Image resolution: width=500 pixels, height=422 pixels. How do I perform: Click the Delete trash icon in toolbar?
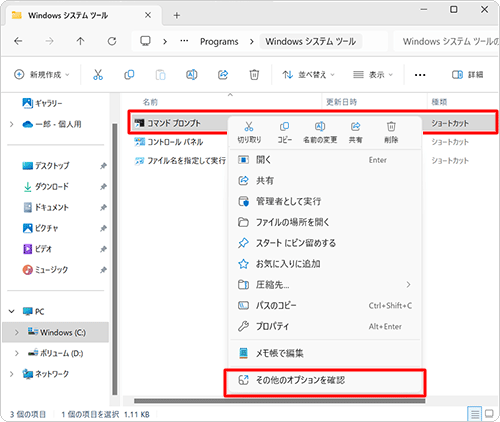(x=254, y=74)
